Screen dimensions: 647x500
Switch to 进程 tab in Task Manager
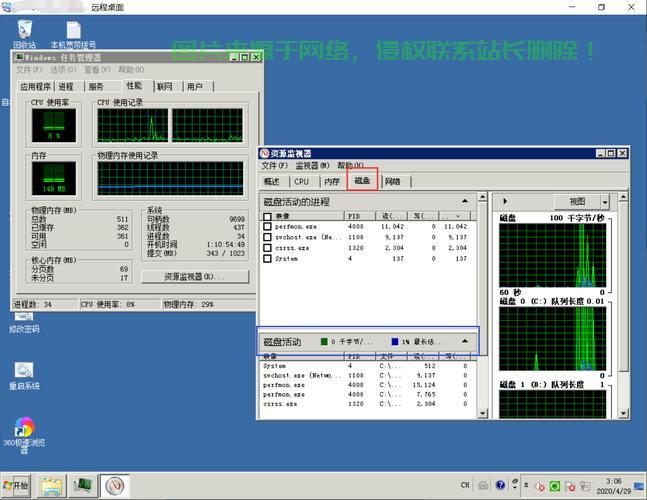pos(66,87)
